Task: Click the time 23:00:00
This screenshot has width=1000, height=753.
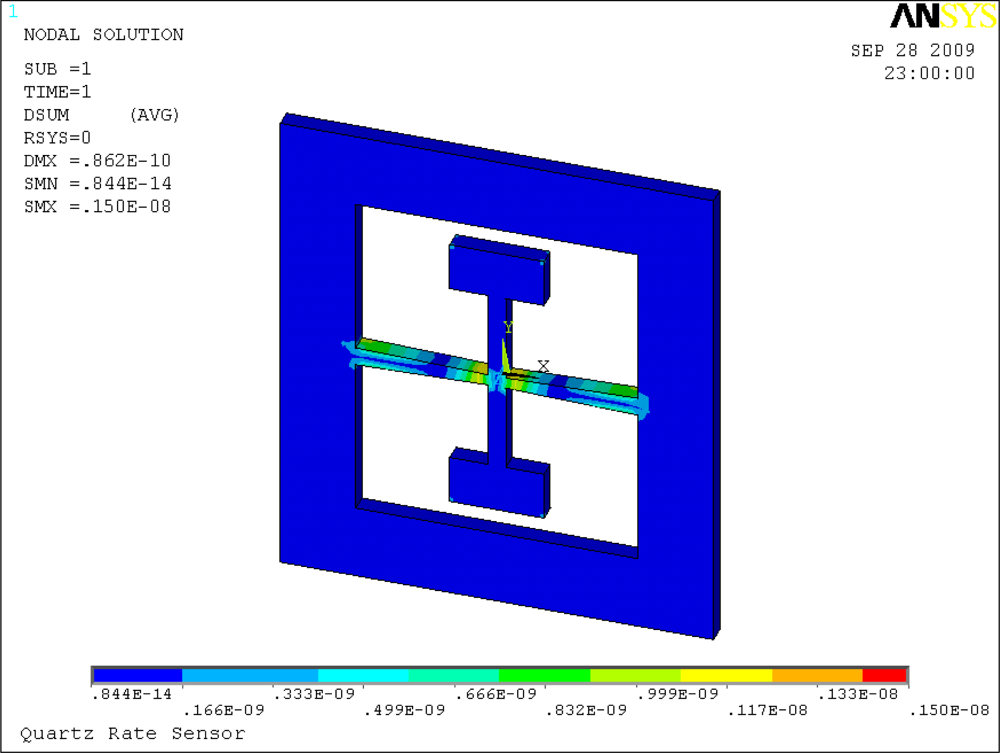Action: point(929,73)
